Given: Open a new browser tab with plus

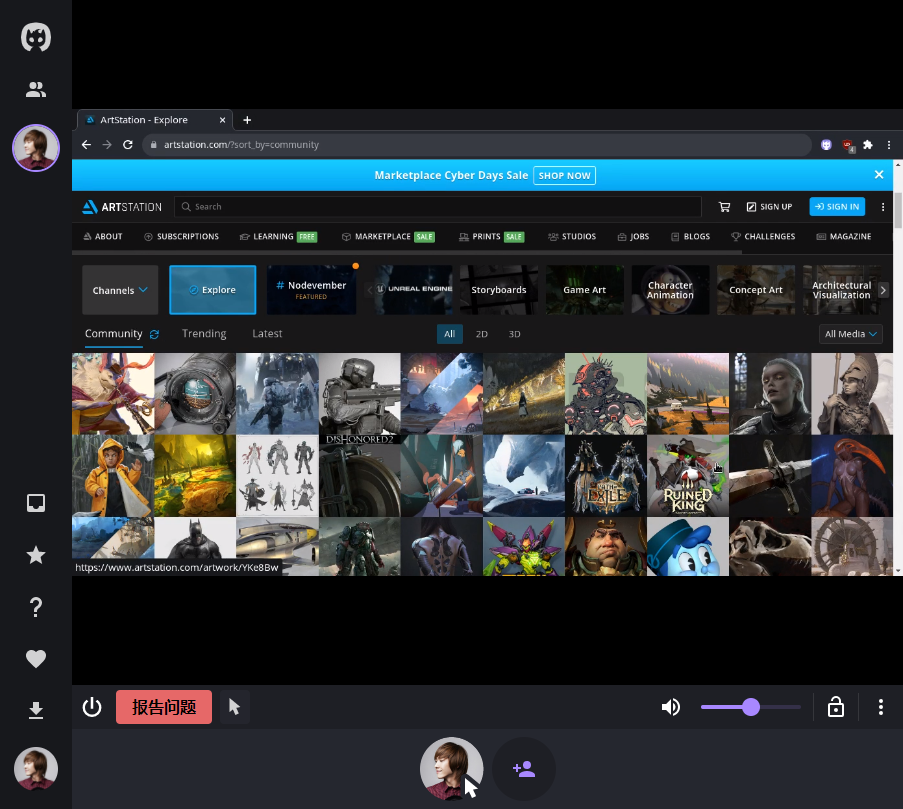Looking at the screenshot, I should coord(247,120).
